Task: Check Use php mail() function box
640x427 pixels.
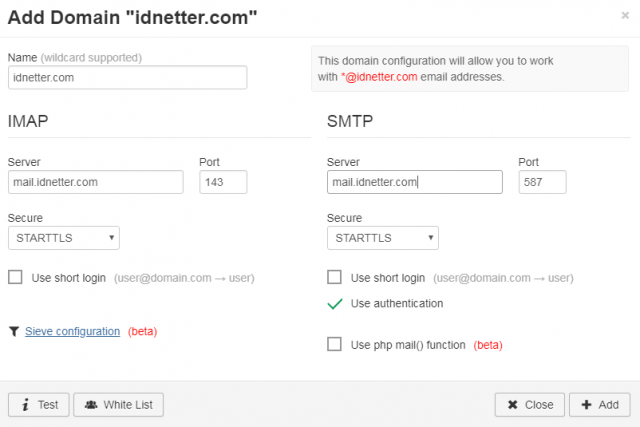Action: [x=334, y=344]
